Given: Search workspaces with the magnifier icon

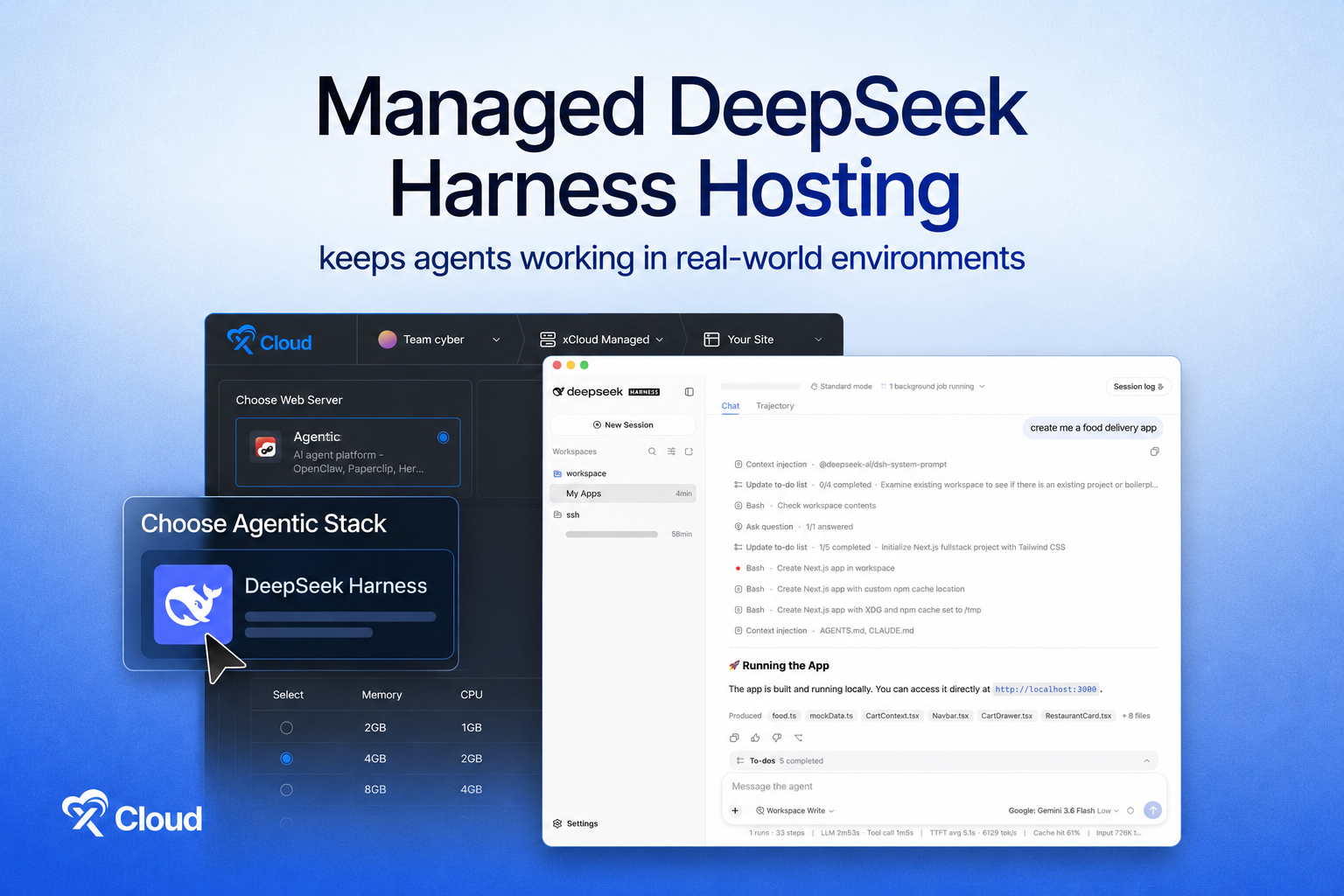Looking at the screenshot, I should (652, 451).
